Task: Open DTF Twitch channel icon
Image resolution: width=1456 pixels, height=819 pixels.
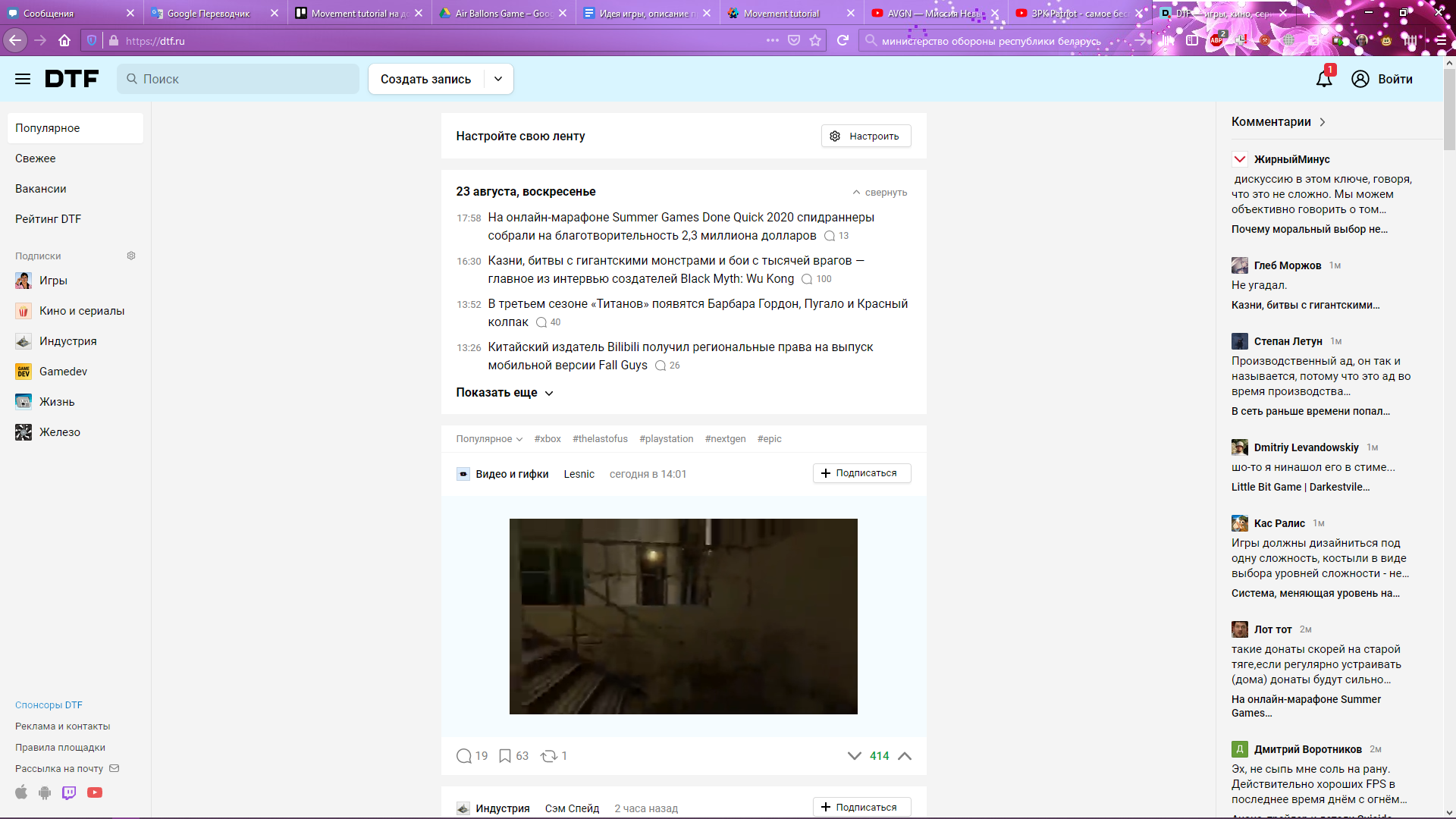Action: pyautogui.click(x=69, y=792)
